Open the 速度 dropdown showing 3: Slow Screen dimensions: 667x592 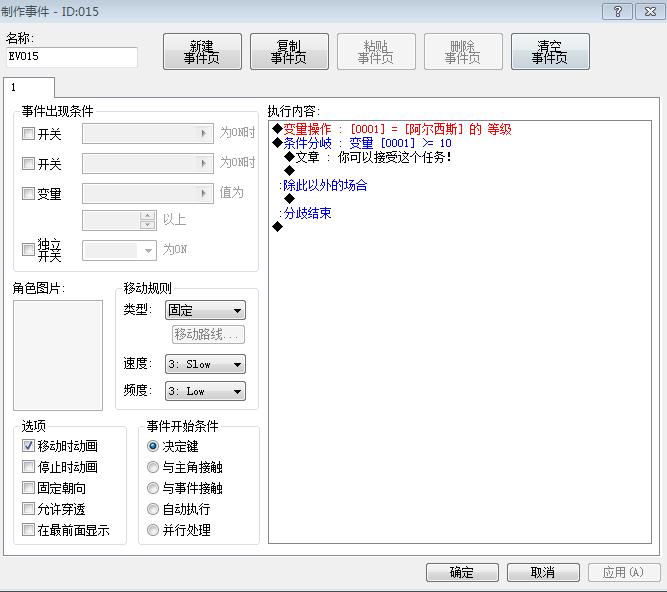[205, 364]
